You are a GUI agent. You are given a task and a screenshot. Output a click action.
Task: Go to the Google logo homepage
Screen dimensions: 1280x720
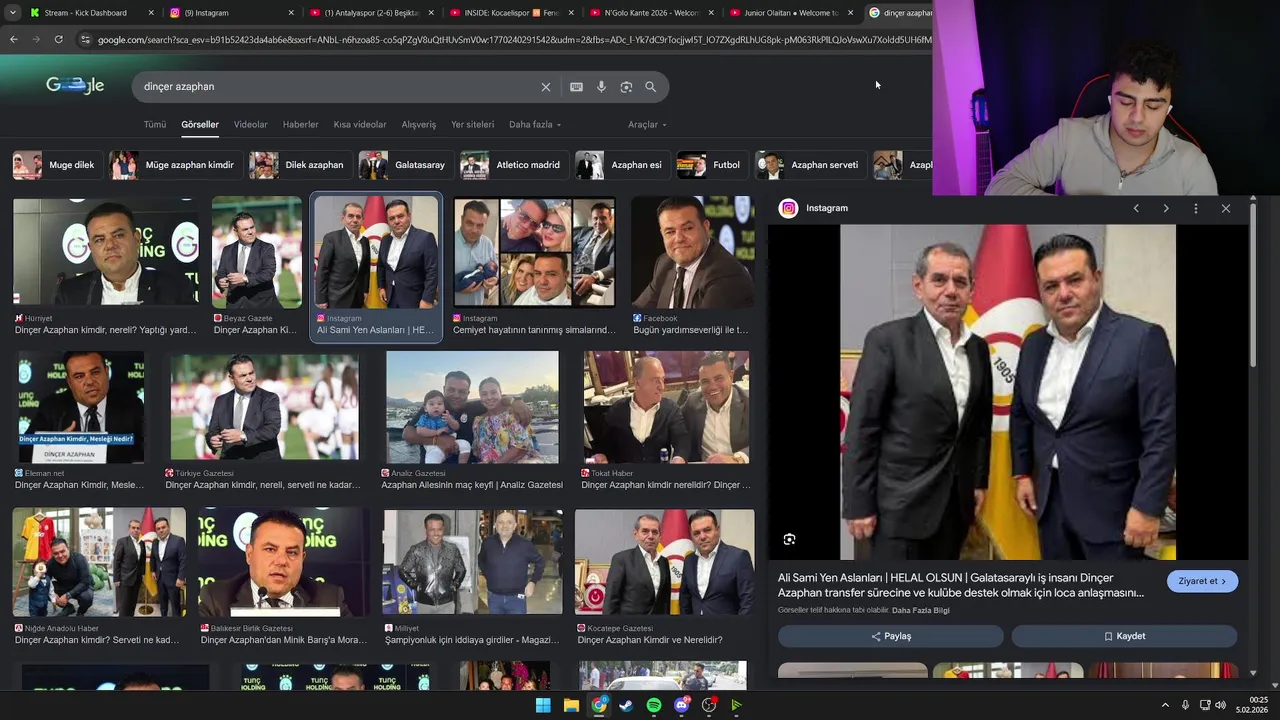point(75,86)
